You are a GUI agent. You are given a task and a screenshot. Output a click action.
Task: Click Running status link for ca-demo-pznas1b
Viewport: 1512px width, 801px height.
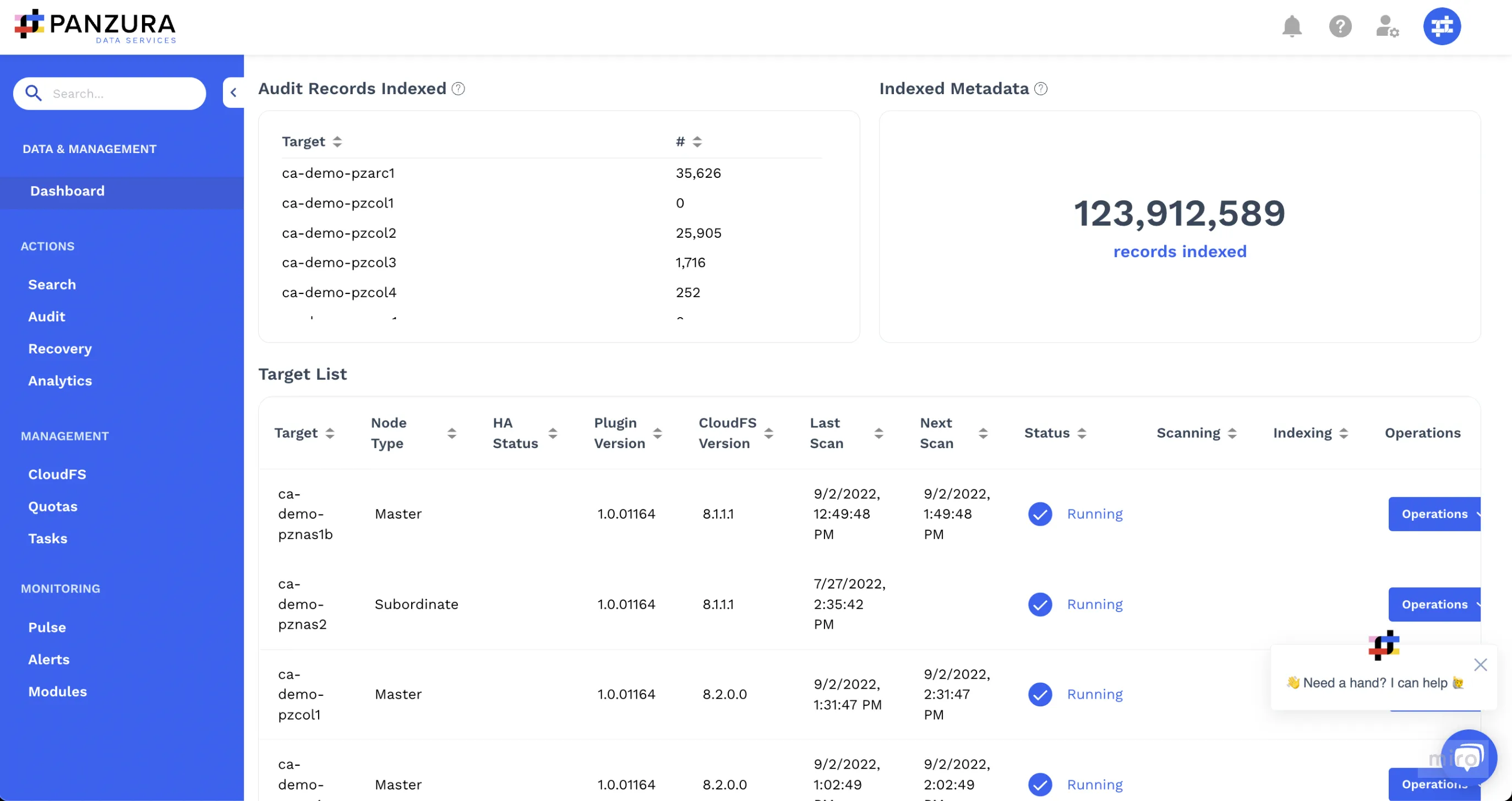tap(1095, 514)
